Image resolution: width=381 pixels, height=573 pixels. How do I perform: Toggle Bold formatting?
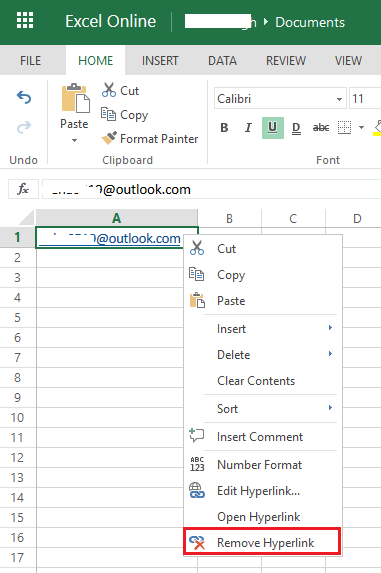224,128
